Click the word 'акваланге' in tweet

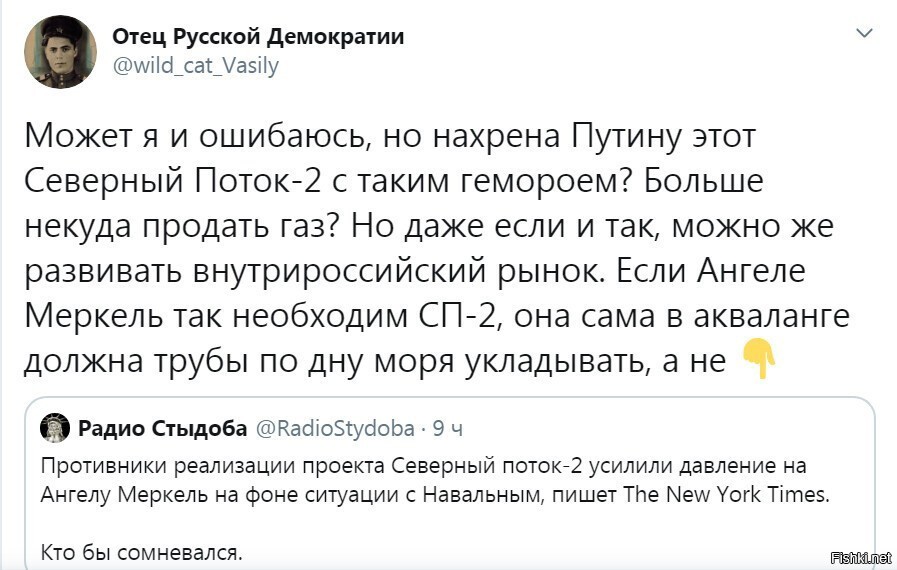[772, 316]
